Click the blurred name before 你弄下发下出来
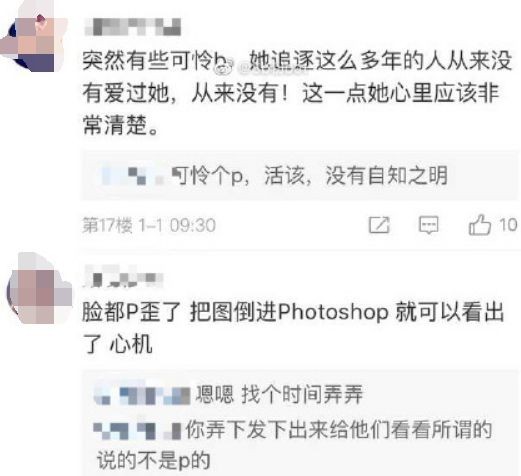521x476 pixels. (x=137, y=430)
